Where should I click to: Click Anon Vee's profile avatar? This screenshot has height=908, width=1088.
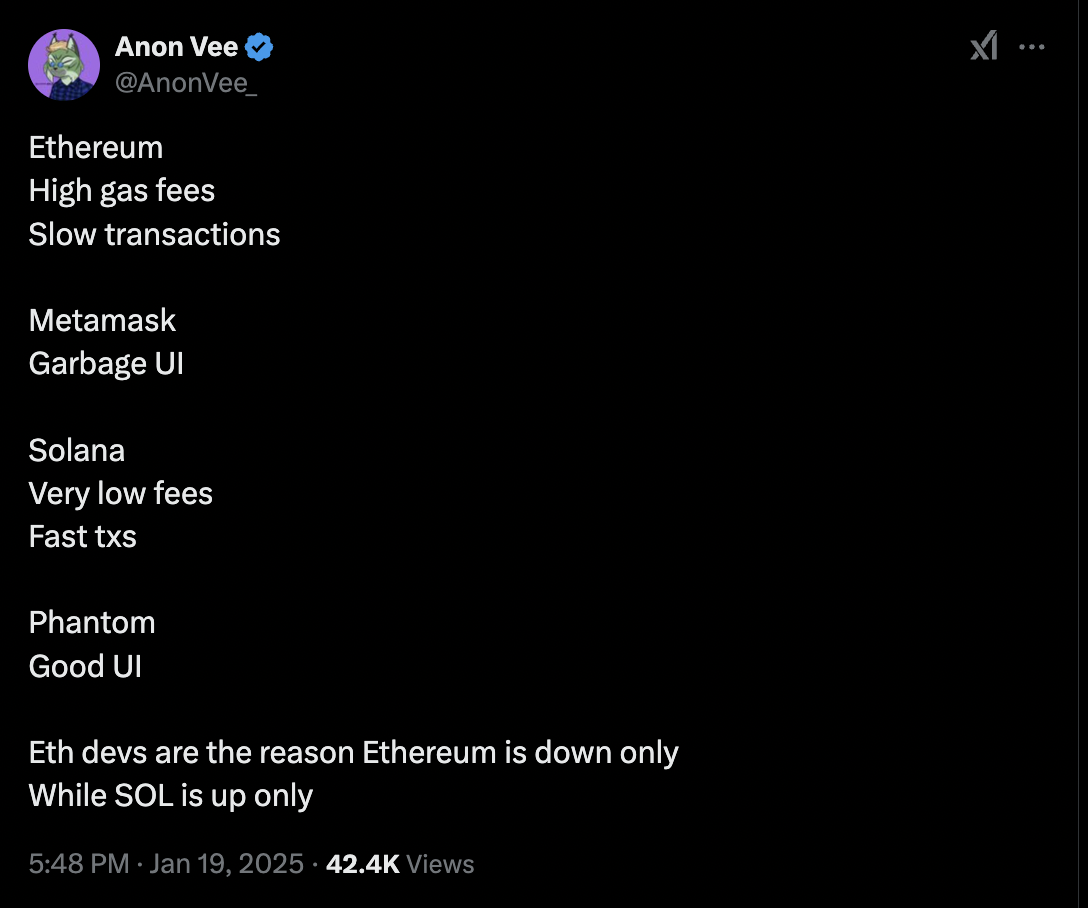click(64, 64)
